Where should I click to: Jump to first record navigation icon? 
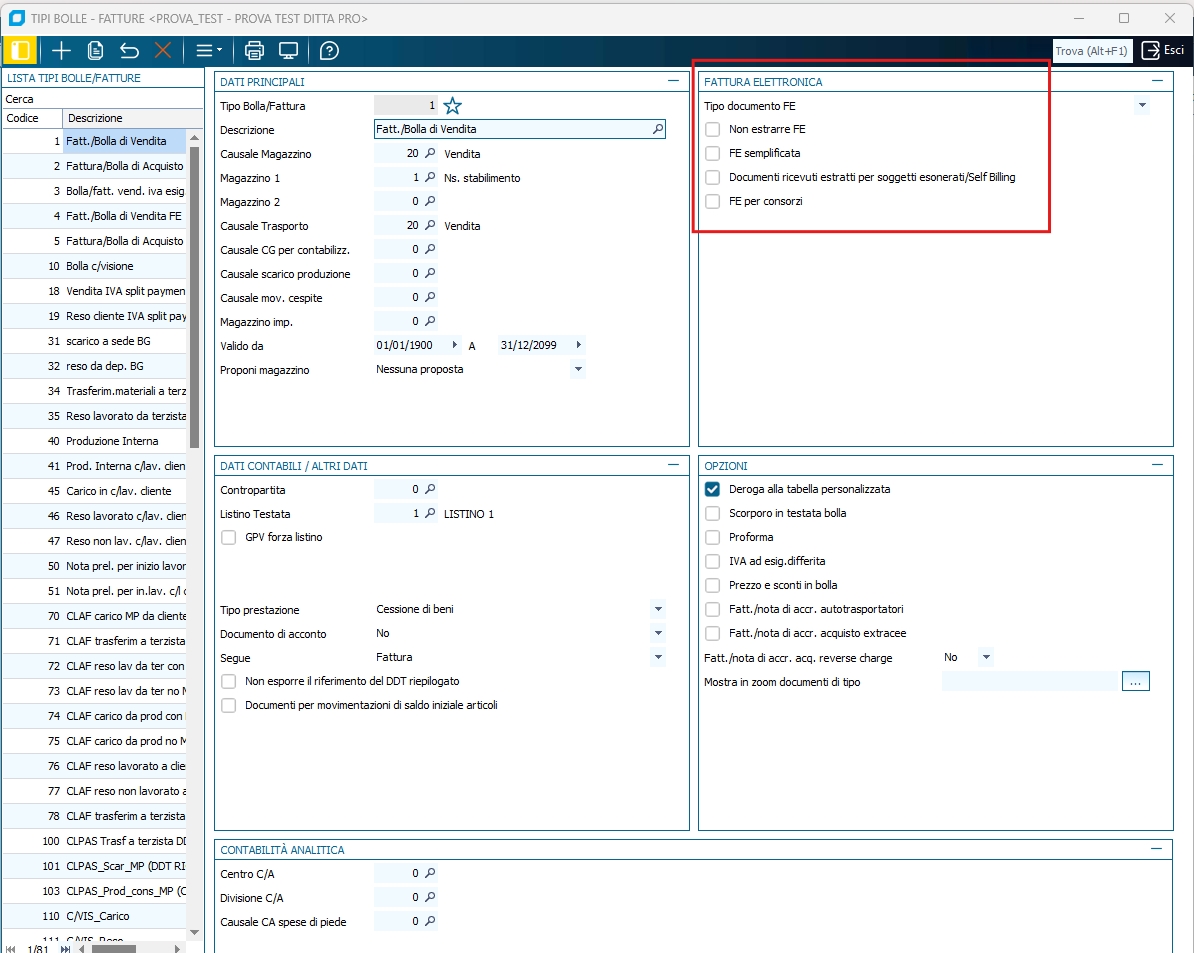[11, 948]
